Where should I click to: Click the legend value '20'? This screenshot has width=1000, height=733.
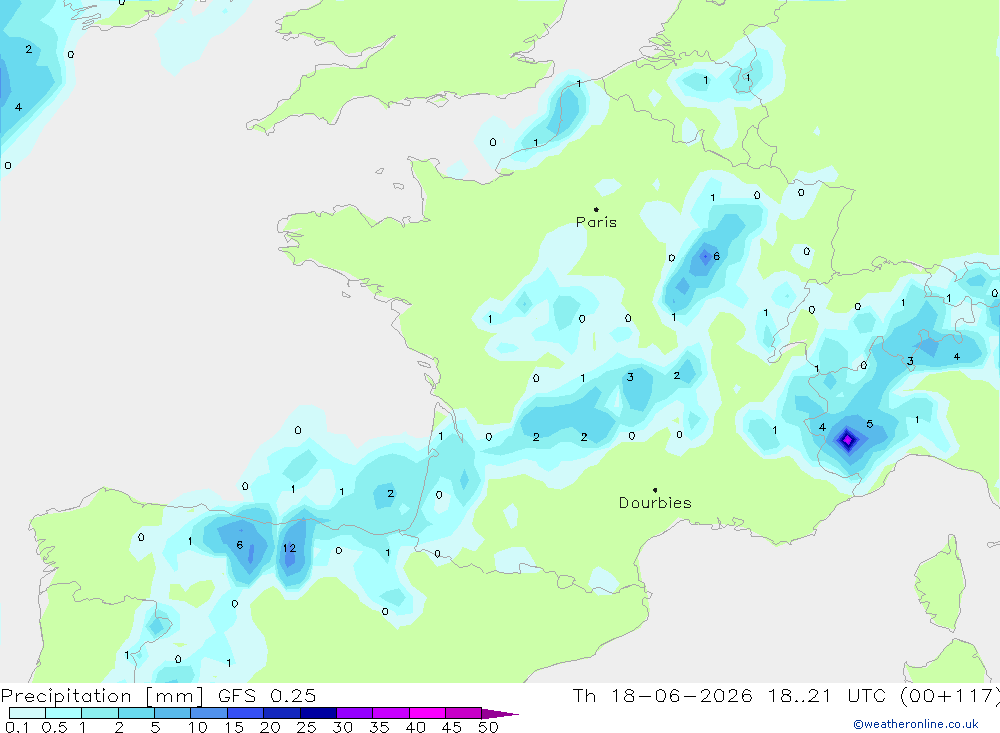[x=270, y=727]
